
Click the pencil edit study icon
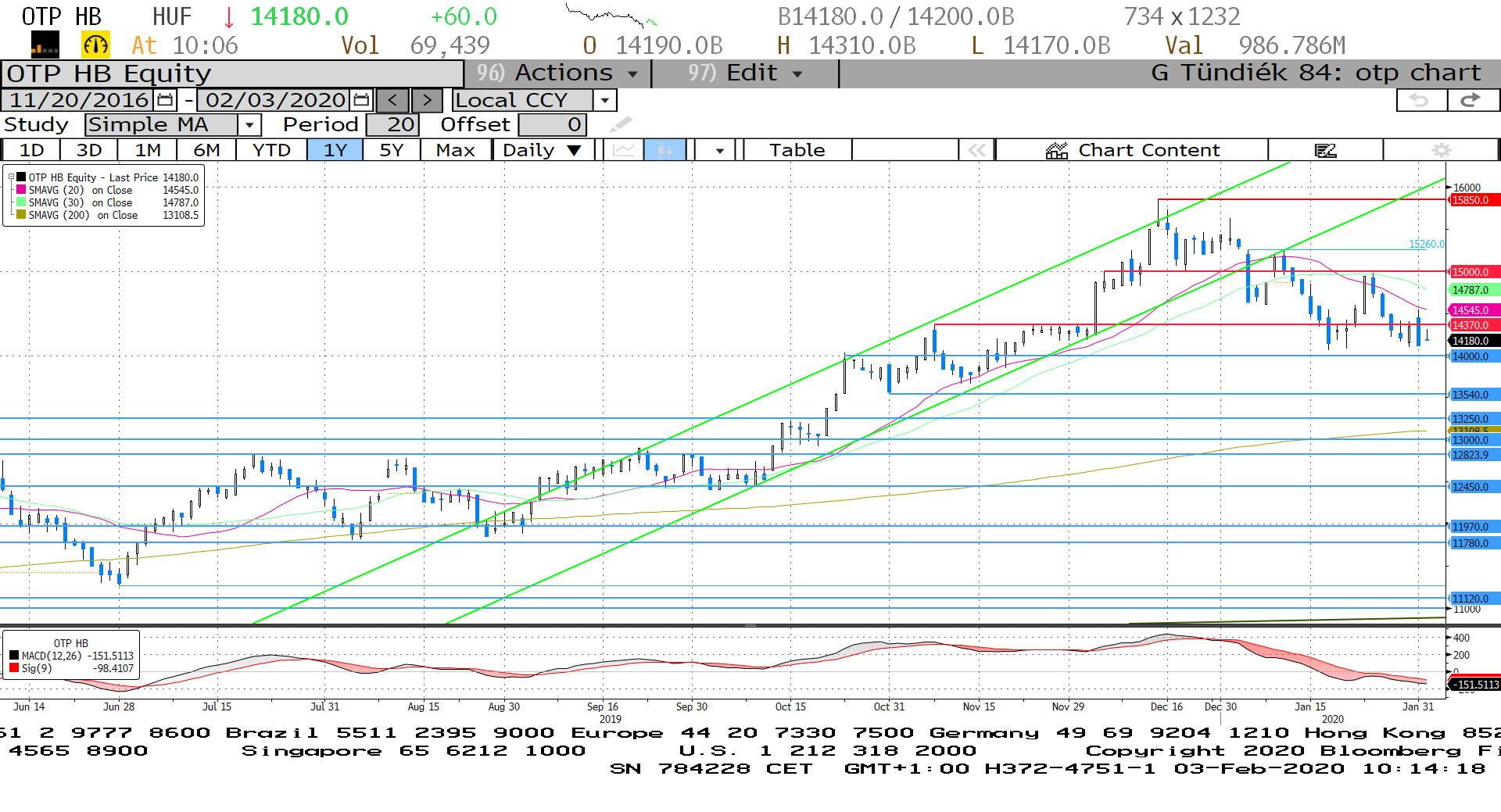[622, 124]
